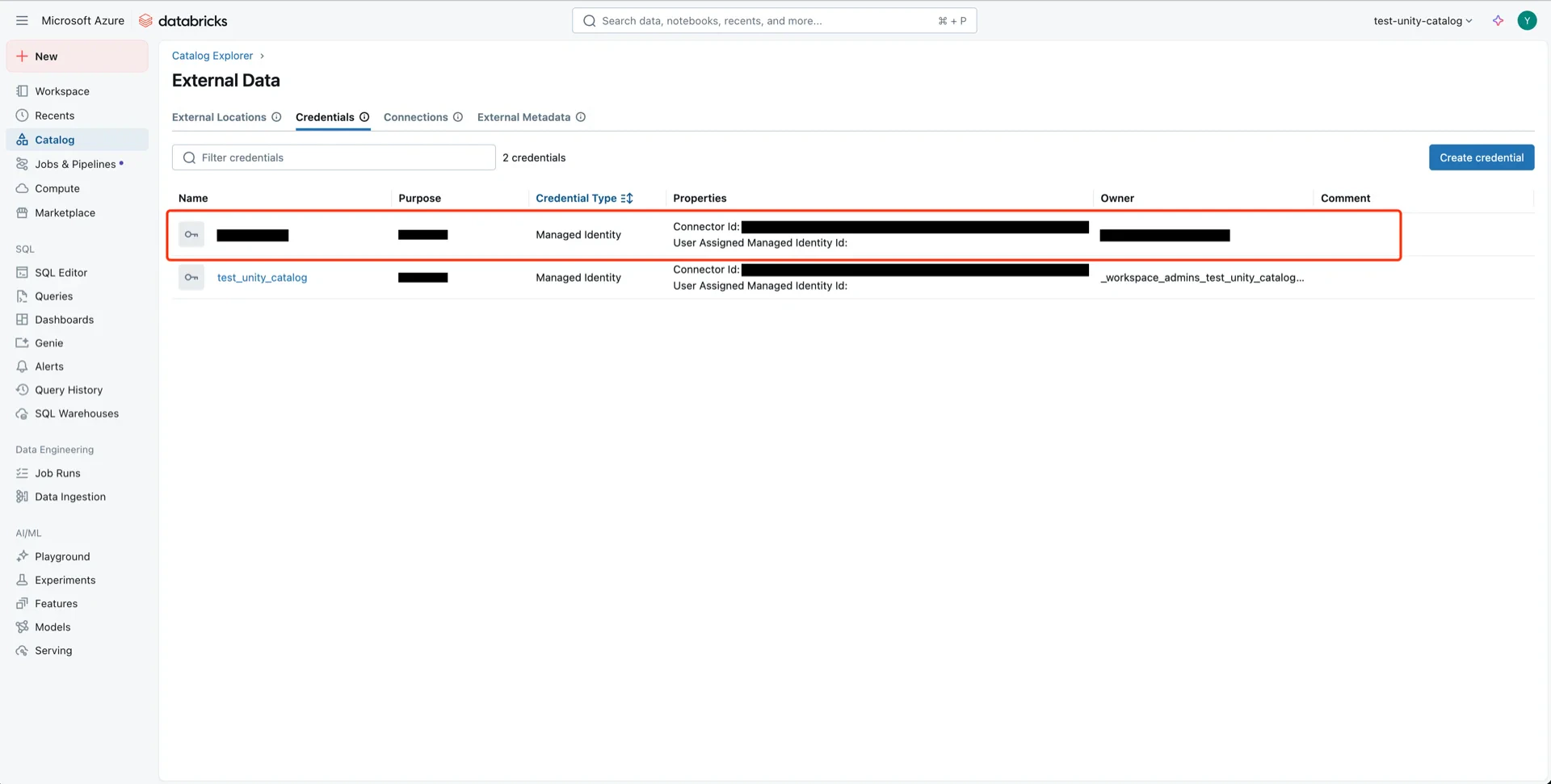This screenshot has width=1551, height=784.
Task: Click the Purpose column header
Action: 419,198
